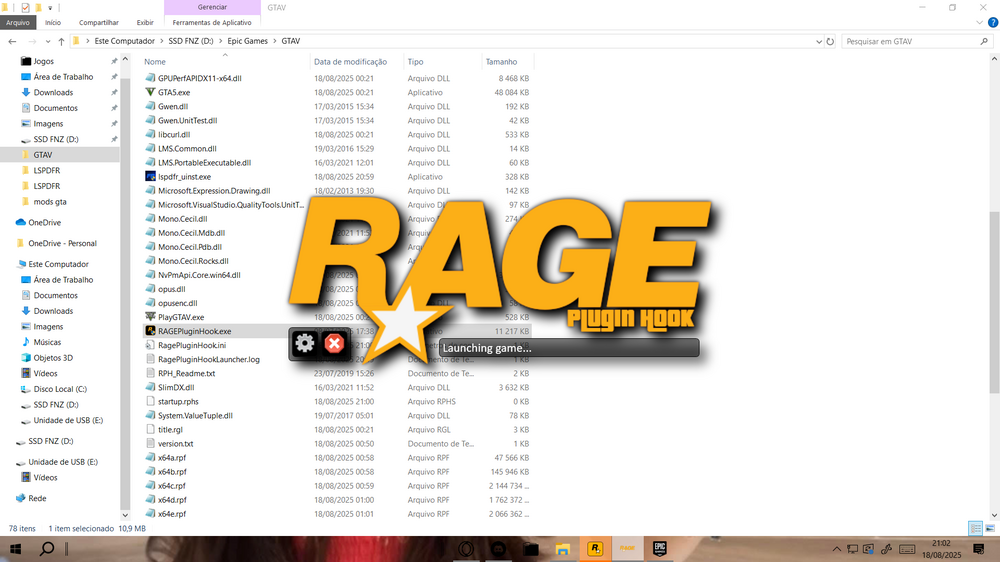Click SSD FNZ (D:) in address path
Viewport: 1000px width, 562px height.
pyautogui.click(x=191, y=41)
